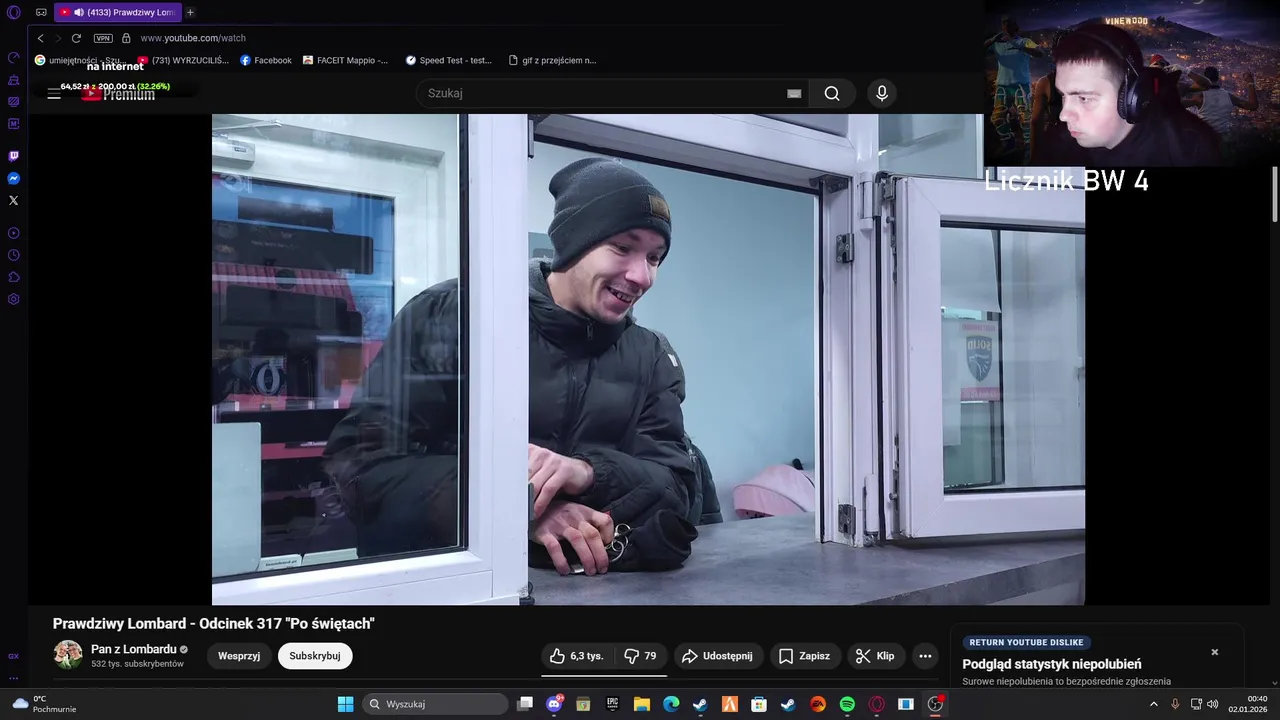
Task: Go back with the browser back arrow
Action: point(41,38)
